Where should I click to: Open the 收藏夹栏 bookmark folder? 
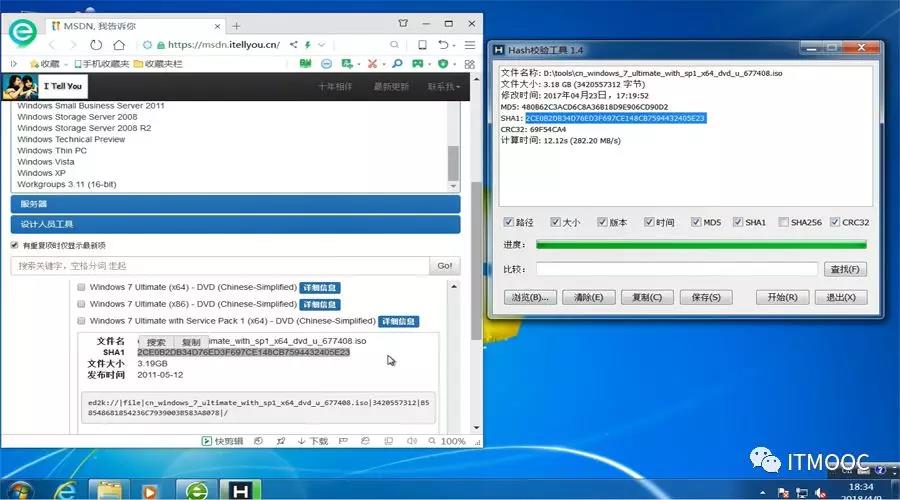coord(158,64)
